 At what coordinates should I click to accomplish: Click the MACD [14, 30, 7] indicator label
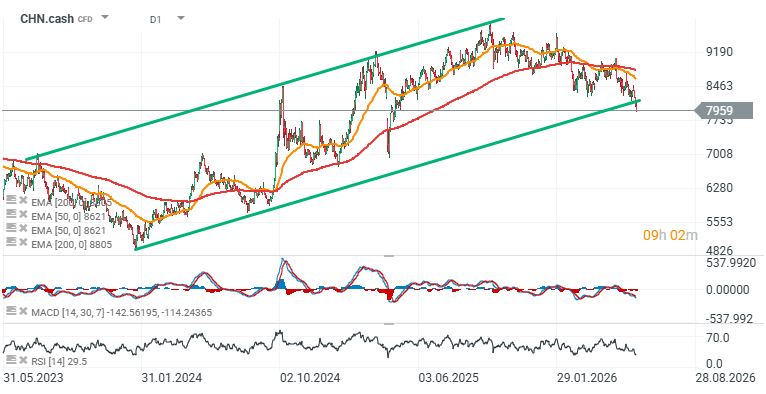122,312
